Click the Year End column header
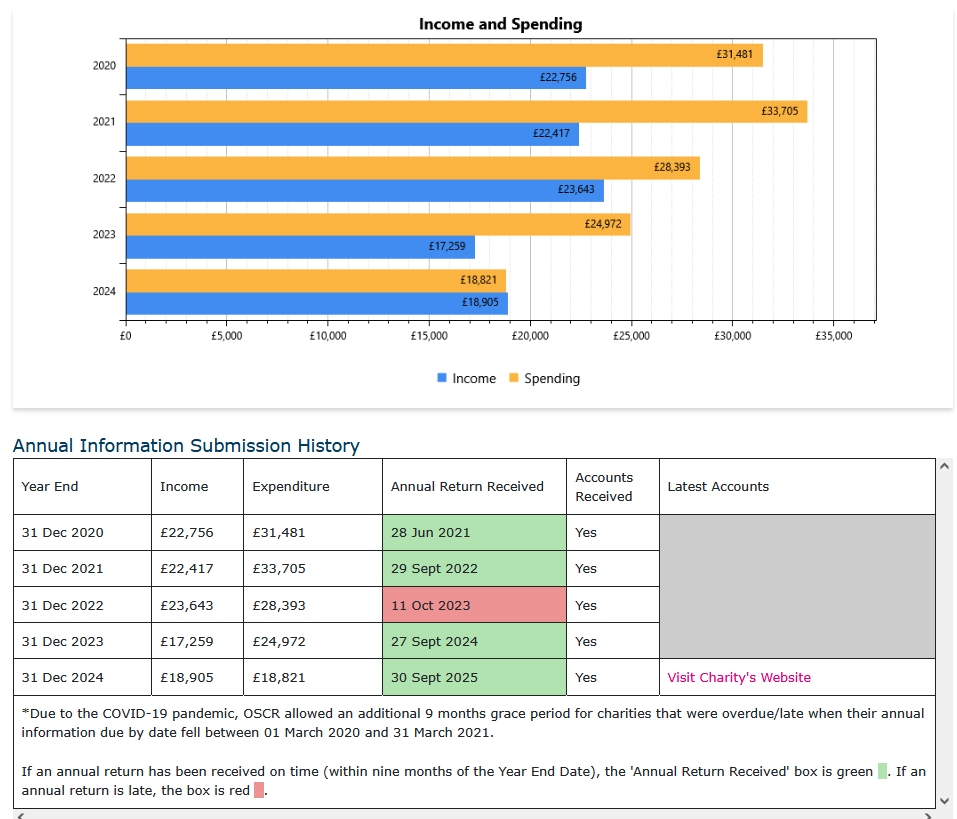 coord(50,486)
